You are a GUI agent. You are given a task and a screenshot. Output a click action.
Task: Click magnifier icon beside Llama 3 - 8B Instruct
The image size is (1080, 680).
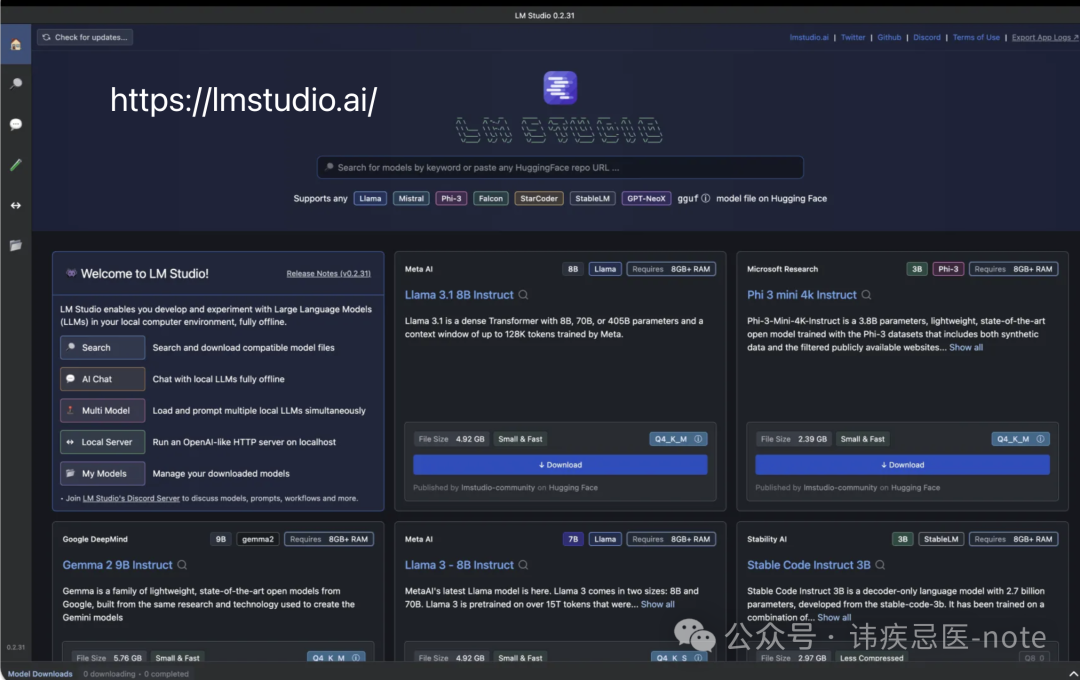[523, 565]
